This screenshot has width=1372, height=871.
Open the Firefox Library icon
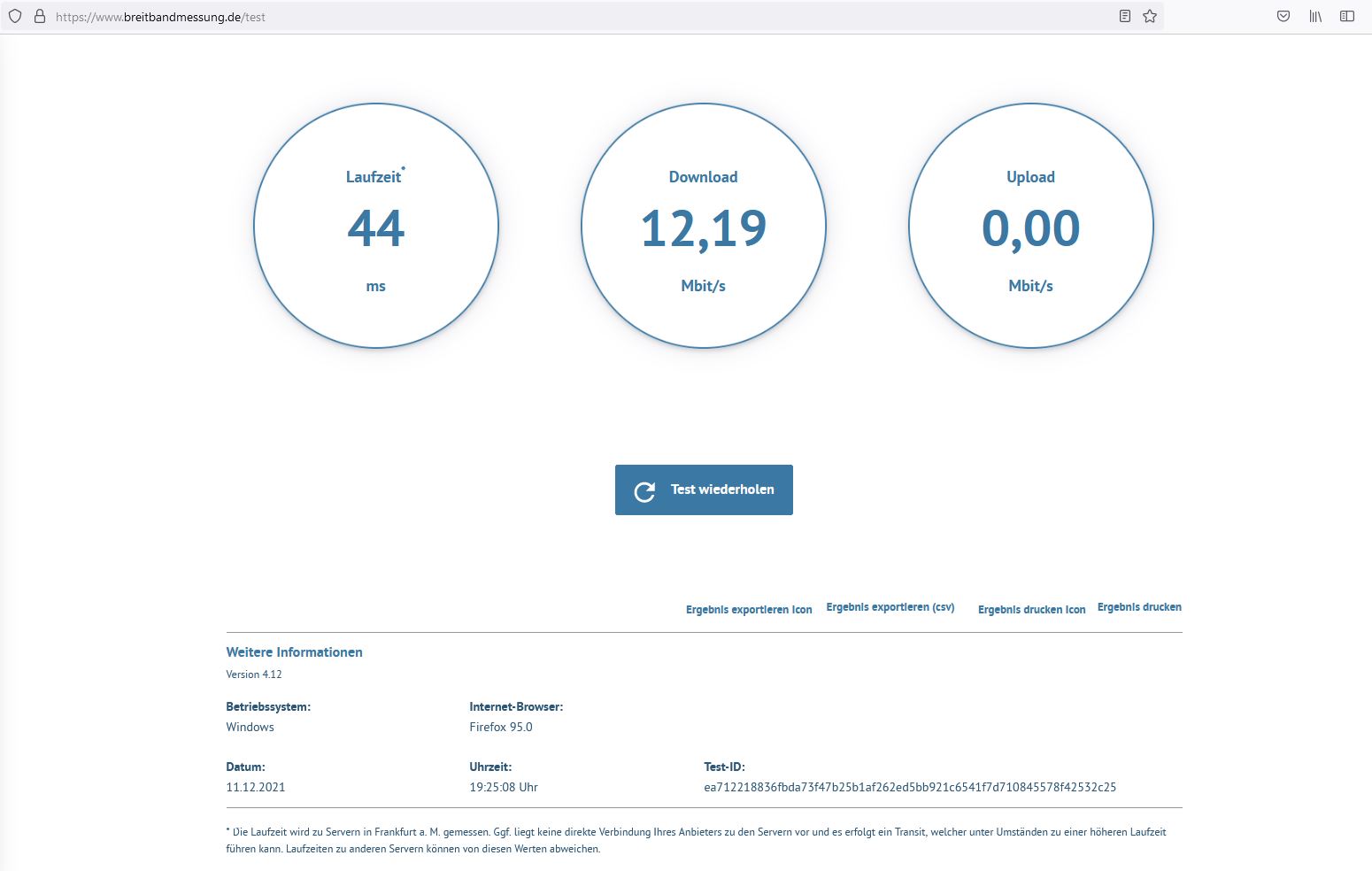(1315, 16)
